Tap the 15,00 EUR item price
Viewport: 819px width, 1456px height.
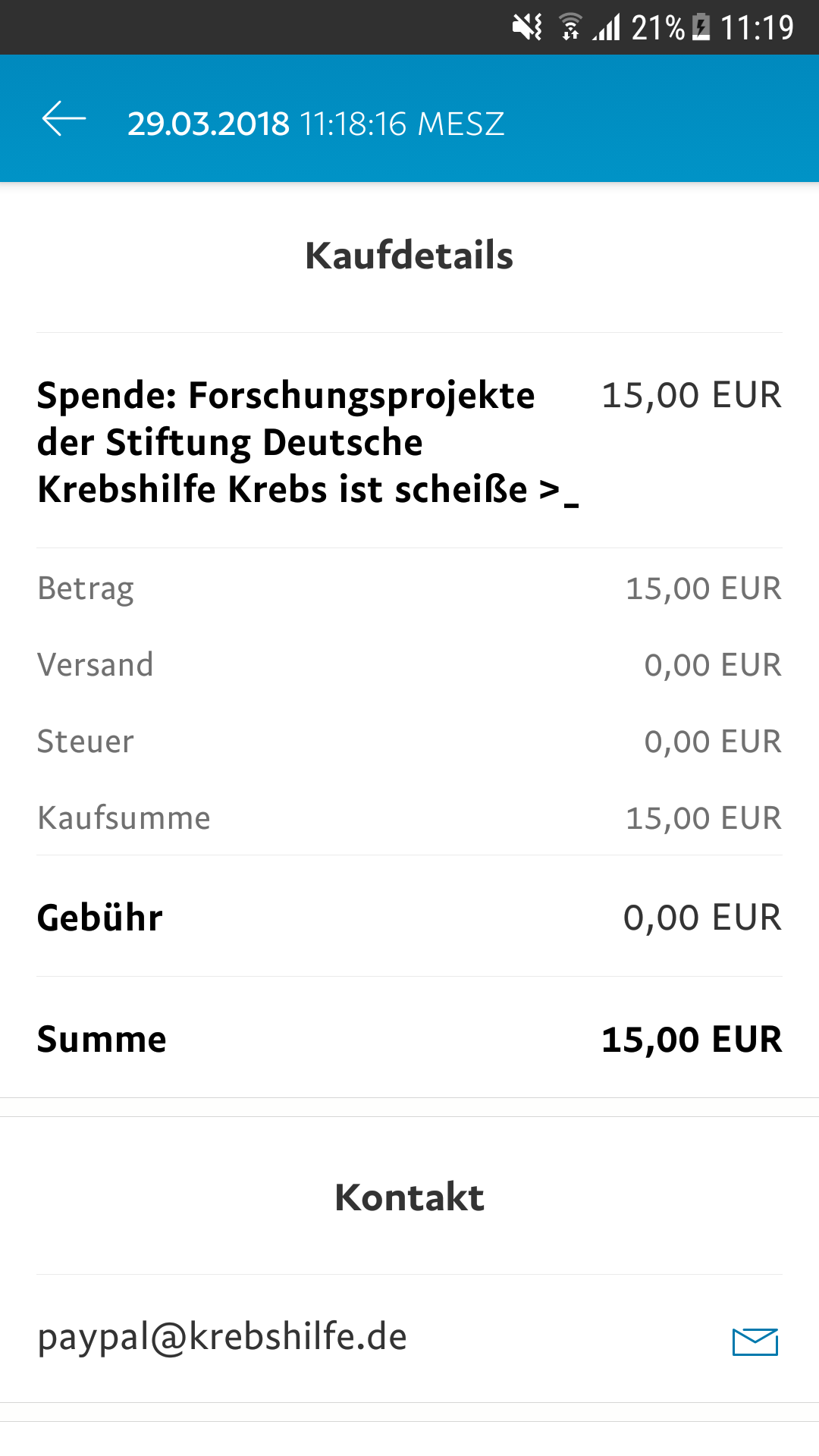pyautogui.click(x=692, y=396)
